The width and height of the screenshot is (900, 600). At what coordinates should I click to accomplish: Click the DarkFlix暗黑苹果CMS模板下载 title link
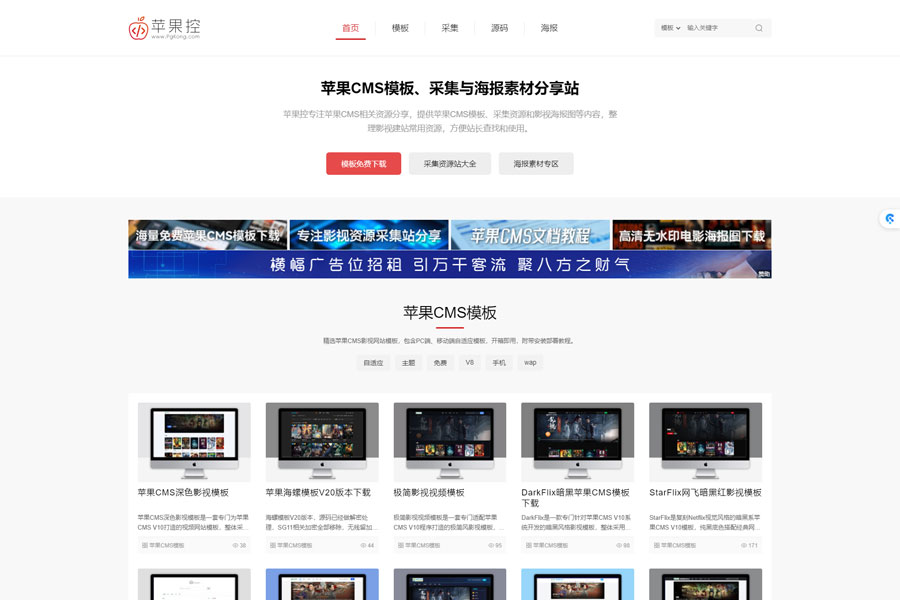[575, 498]
